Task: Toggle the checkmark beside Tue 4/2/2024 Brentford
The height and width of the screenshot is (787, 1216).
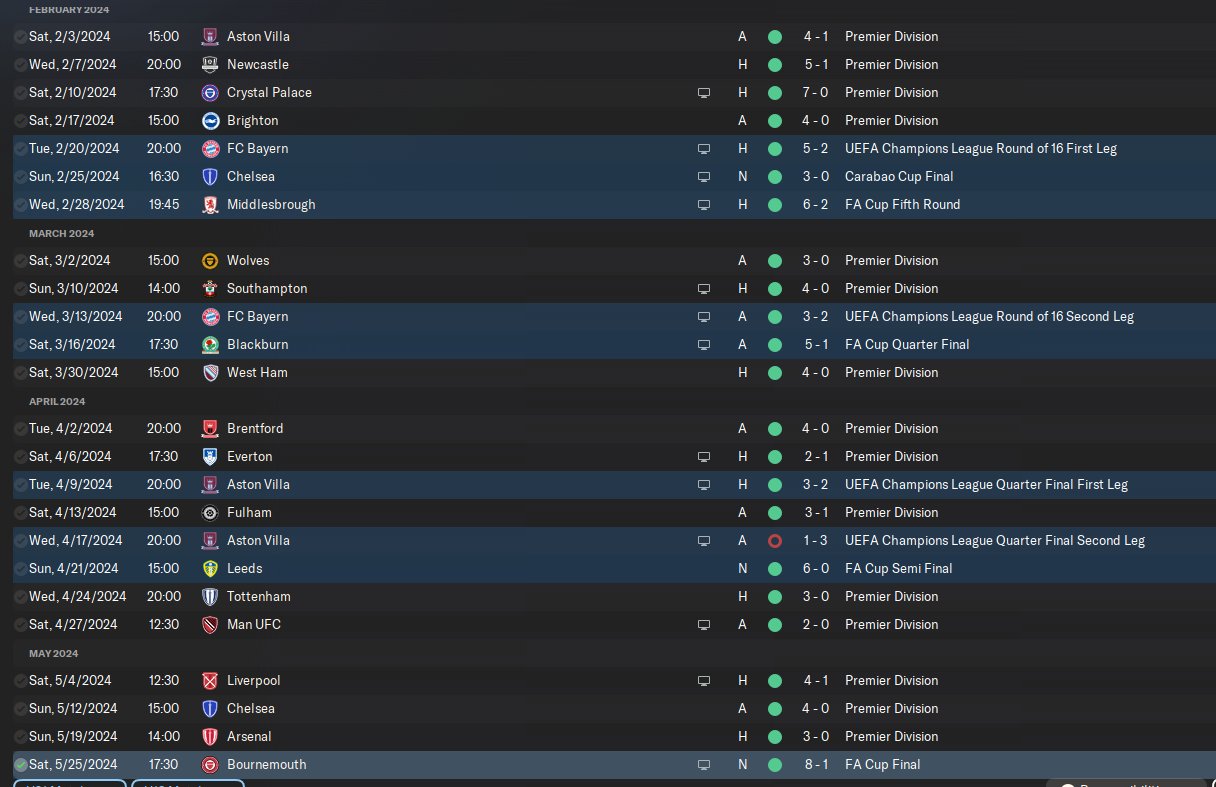Action: (x=21, y=428)
